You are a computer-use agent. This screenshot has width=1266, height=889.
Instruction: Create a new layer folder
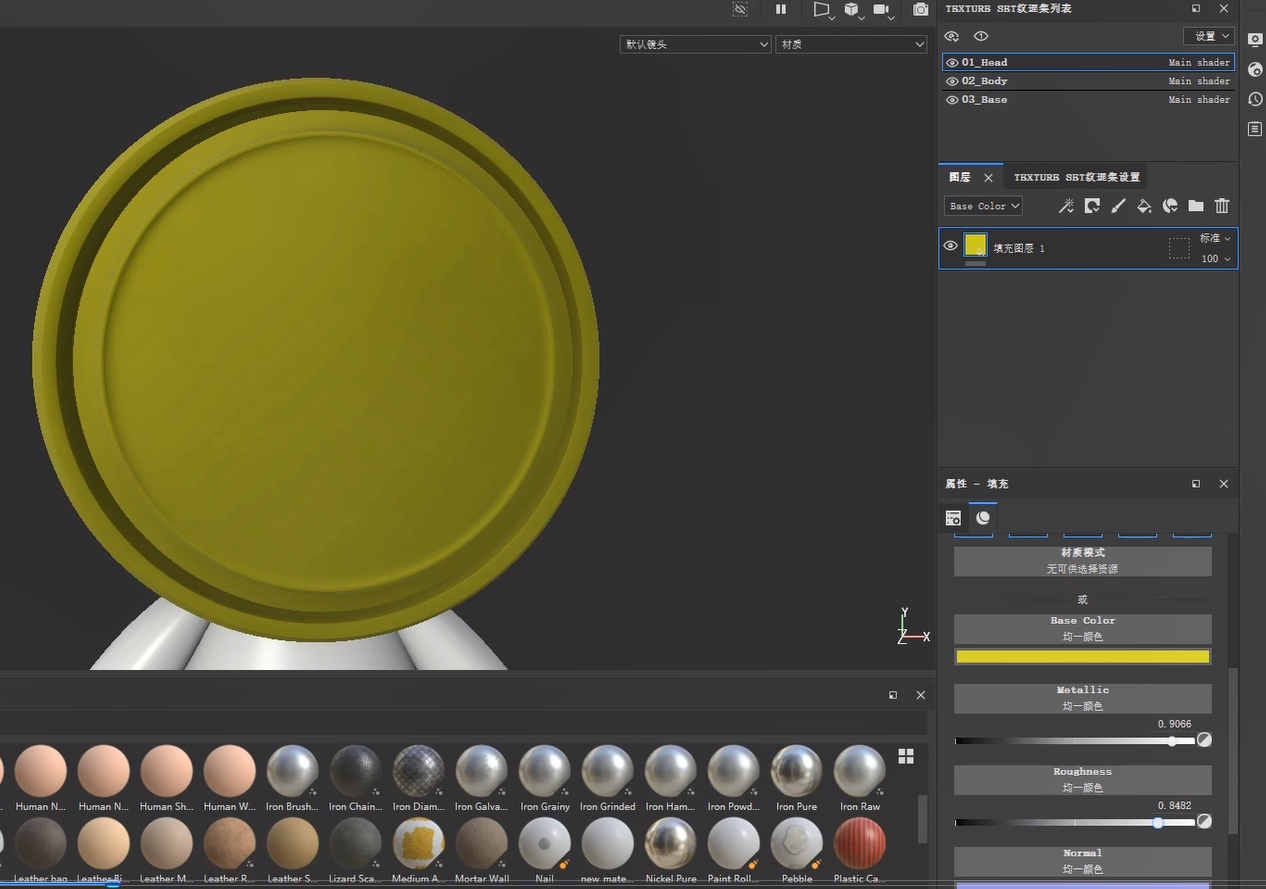[x=1196, y=206]
